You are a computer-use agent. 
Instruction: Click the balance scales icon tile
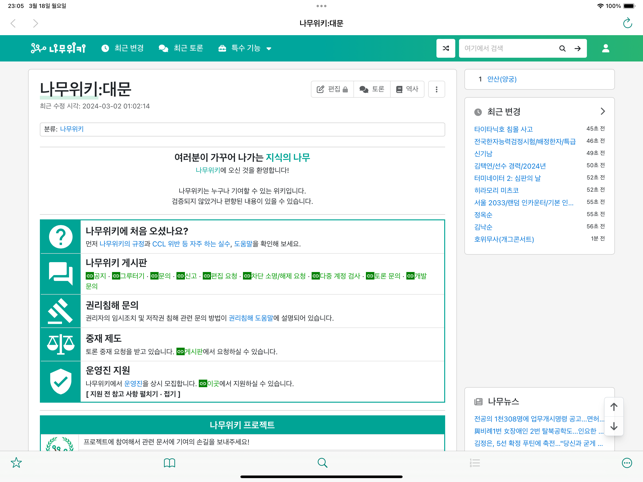click(61, 344)
